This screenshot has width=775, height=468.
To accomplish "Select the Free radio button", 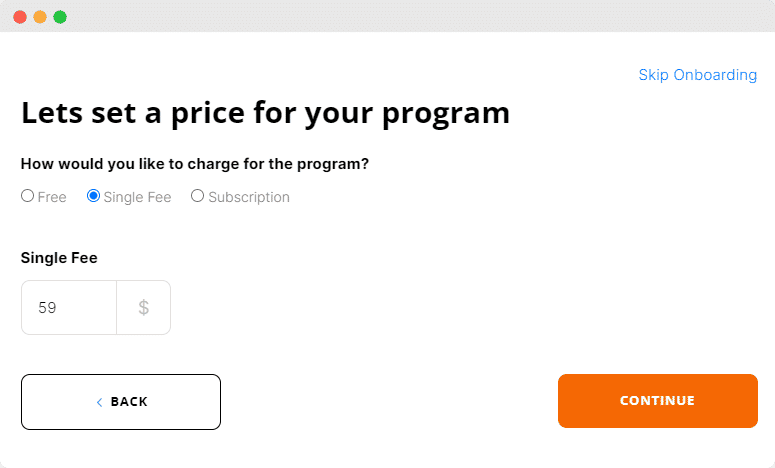I will pyautogui.click(x=28, y=196).
